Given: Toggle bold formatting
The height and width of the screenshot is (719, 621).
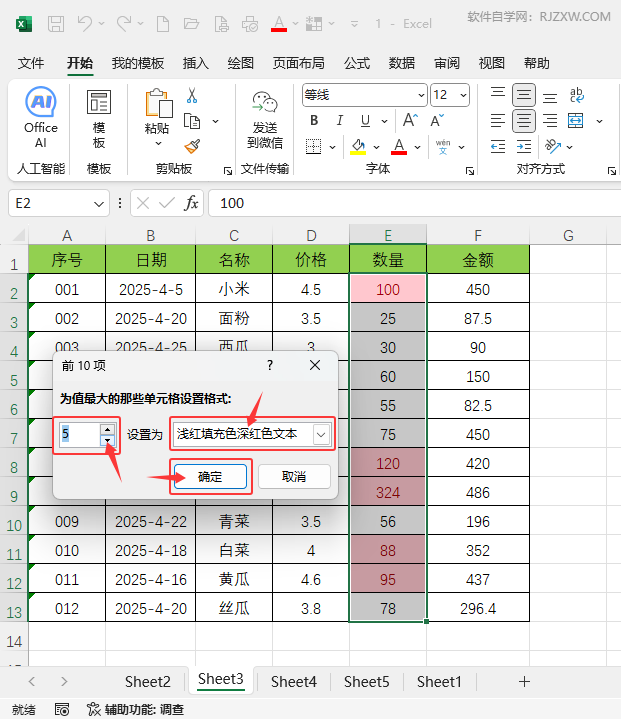Looking at the screenshot, I should pyautogui.click(x=314, y=121).
